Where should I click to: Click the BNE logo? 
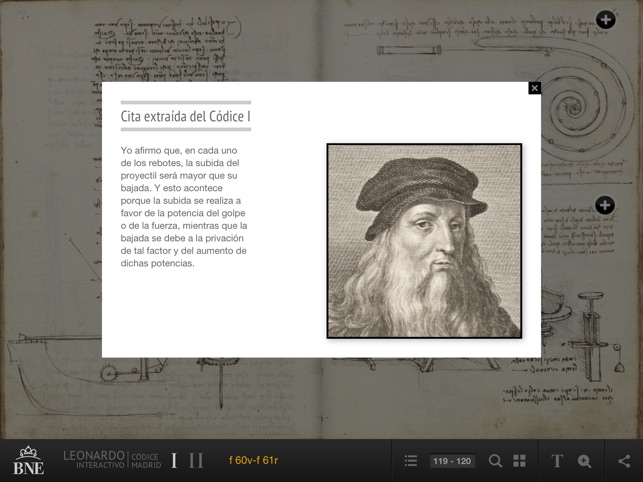pos(28,460)
